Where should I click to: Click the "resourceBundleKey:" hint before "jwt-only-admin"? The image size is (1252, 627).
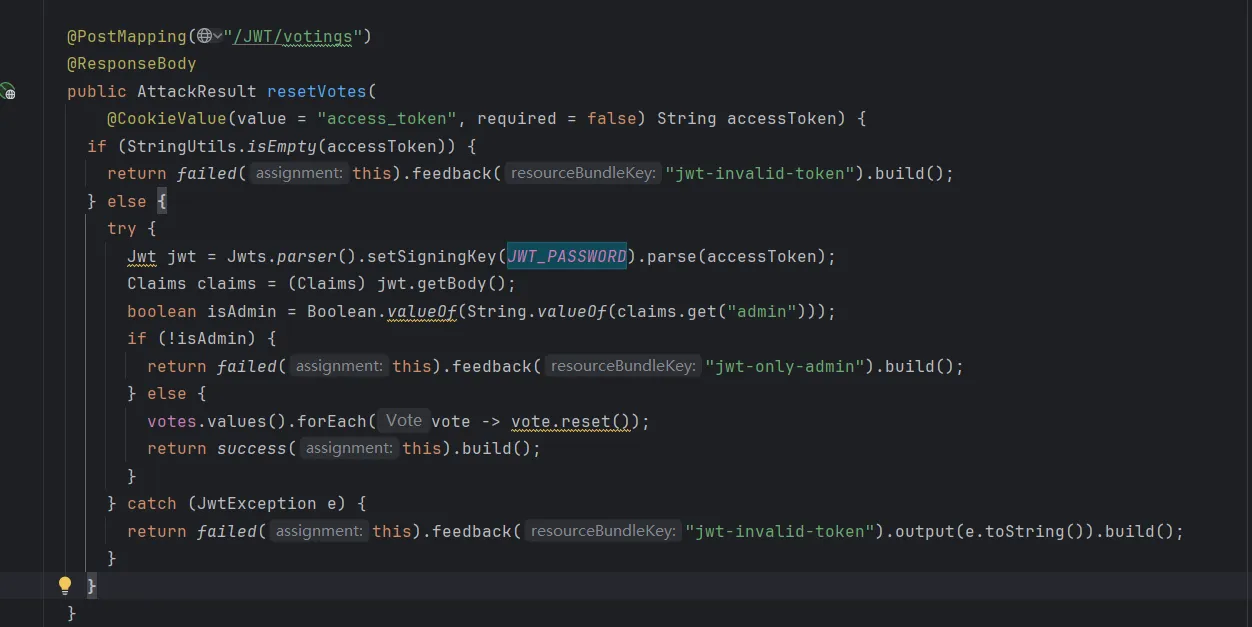click(622, 366)
